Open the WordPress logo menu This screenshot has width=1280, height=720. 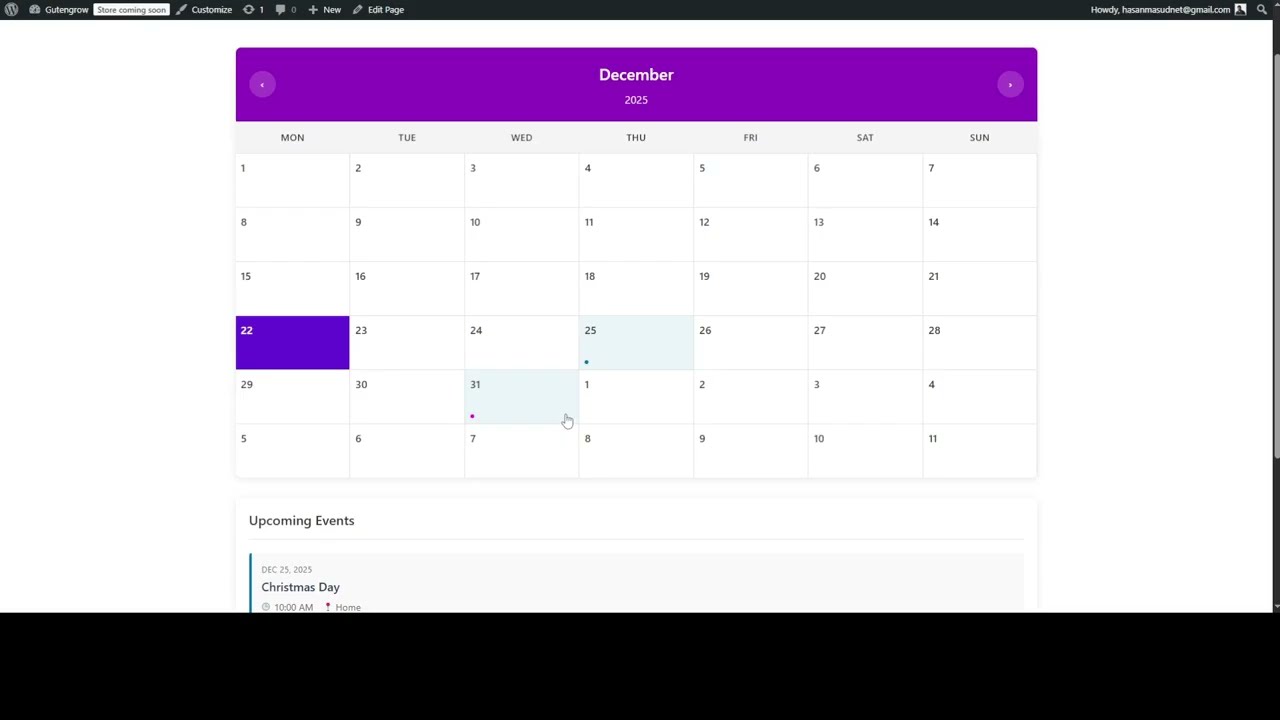(11, 9)
